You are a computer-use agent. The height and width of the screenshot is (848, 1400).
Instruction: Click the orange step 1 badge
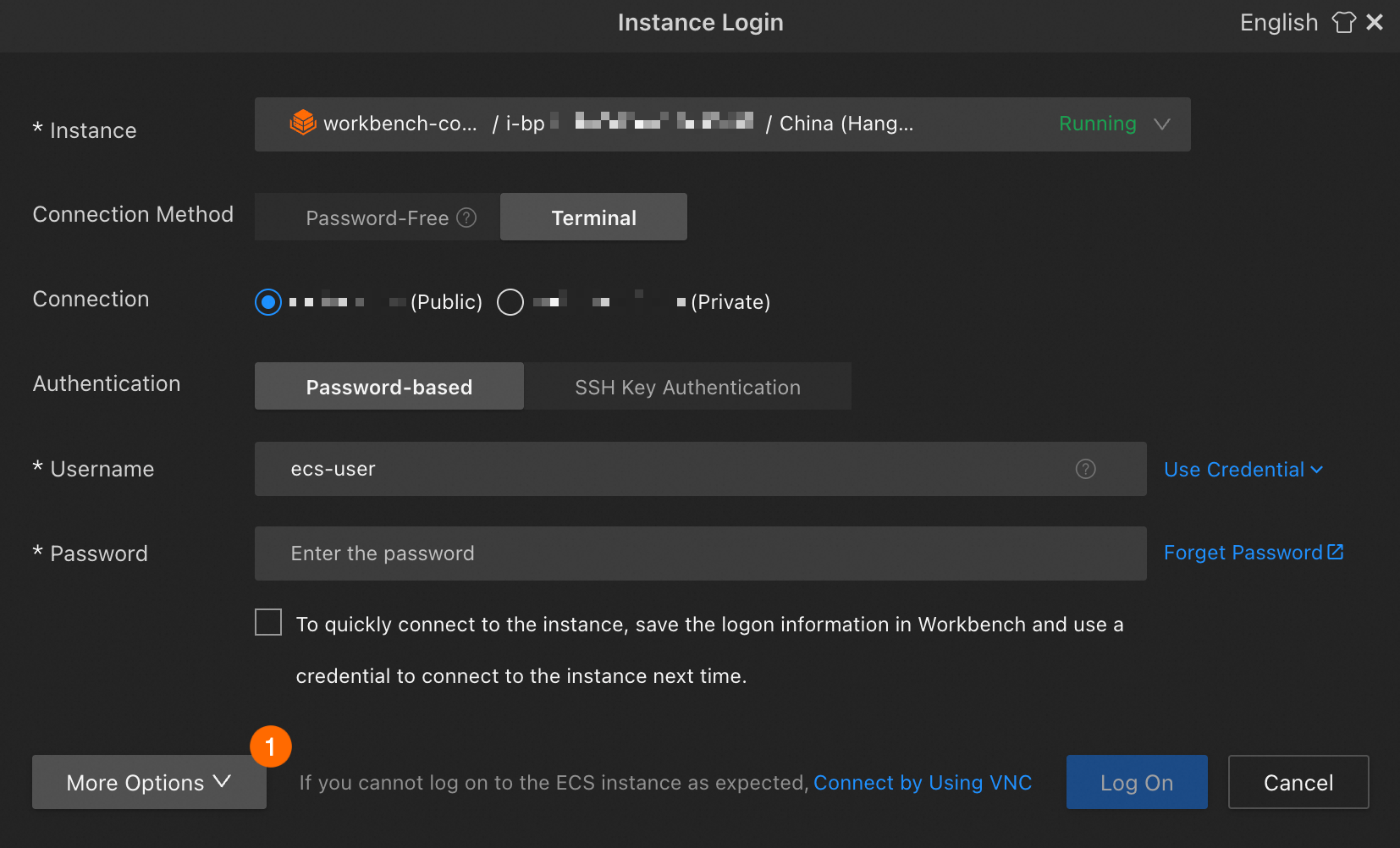click(x=271, y=746)
